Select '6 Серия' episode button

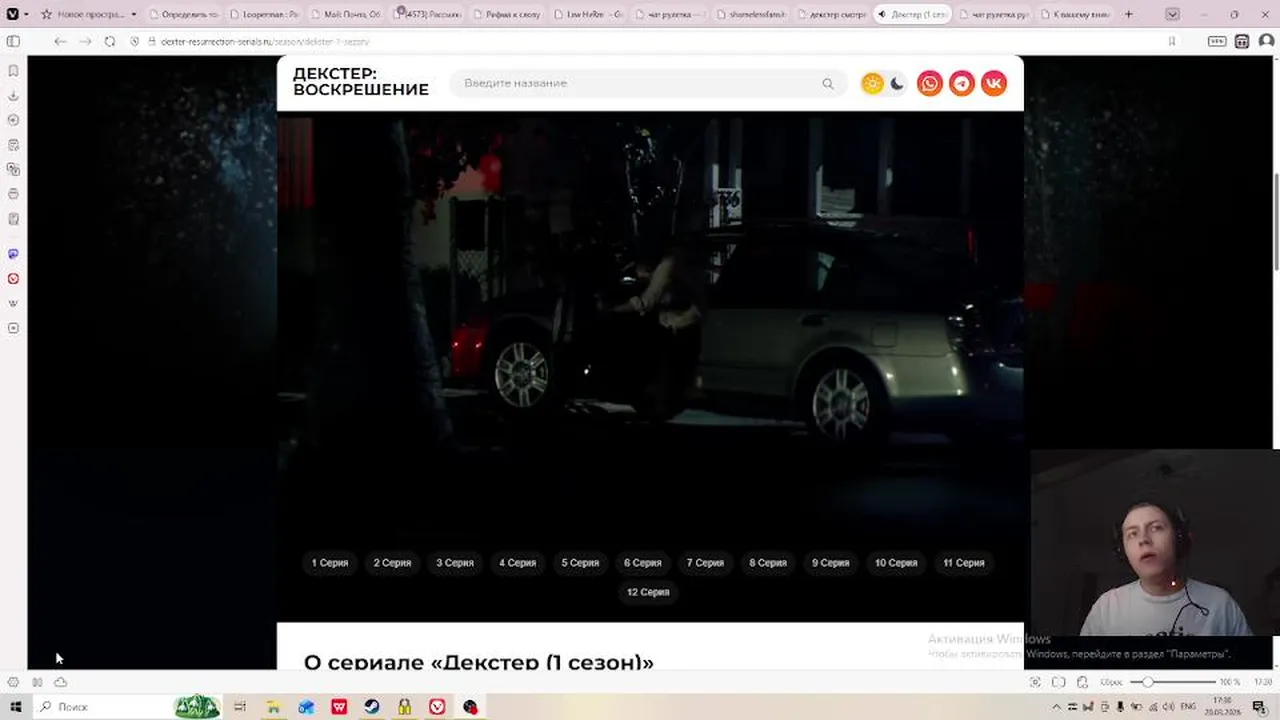point(643,563)
